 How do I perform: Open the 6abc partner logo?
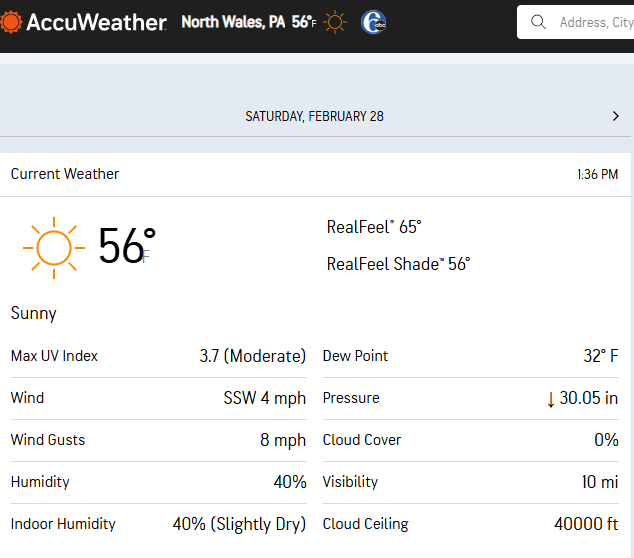pos(373,22)
